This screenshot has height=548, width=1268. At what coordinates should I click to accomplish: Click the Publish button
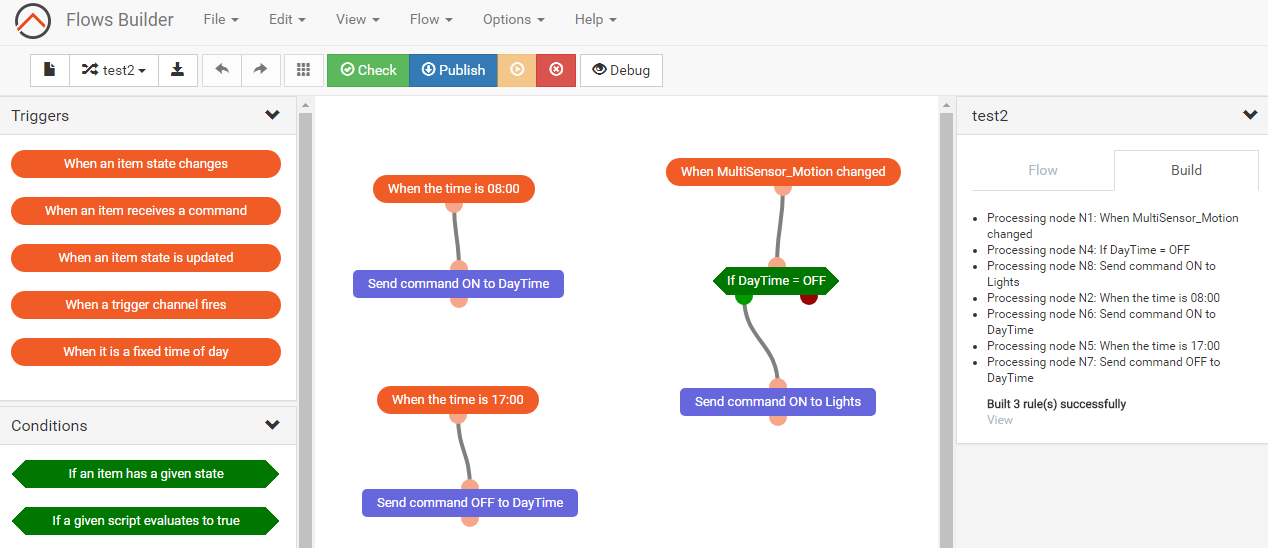[x=453, y=70]
